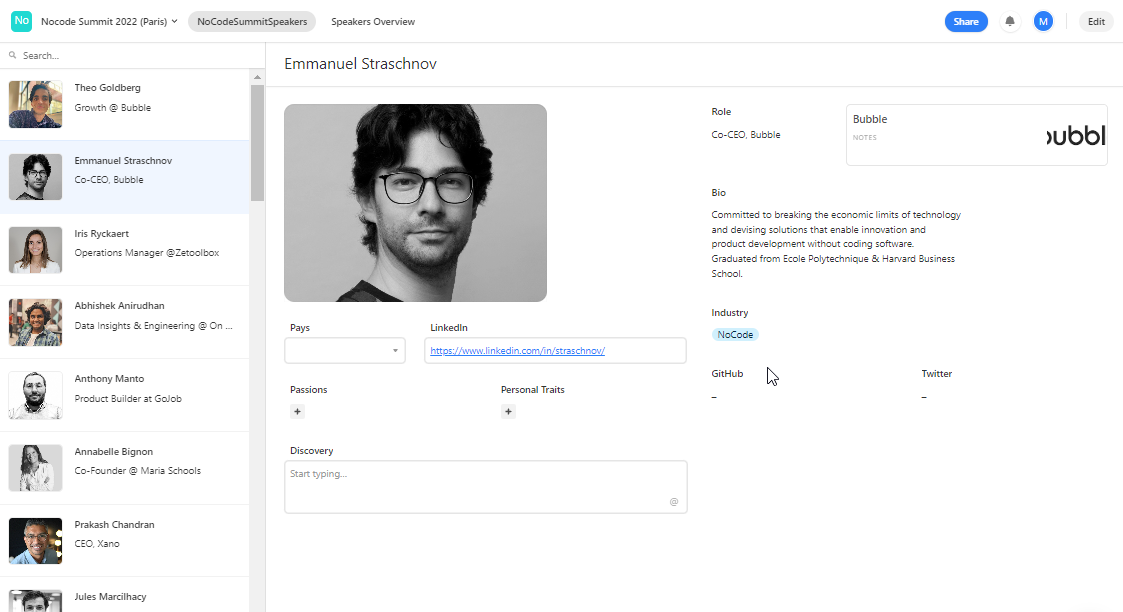Click the search magnifier icon
Screen dimensions: 1123x612
point(13,56)
